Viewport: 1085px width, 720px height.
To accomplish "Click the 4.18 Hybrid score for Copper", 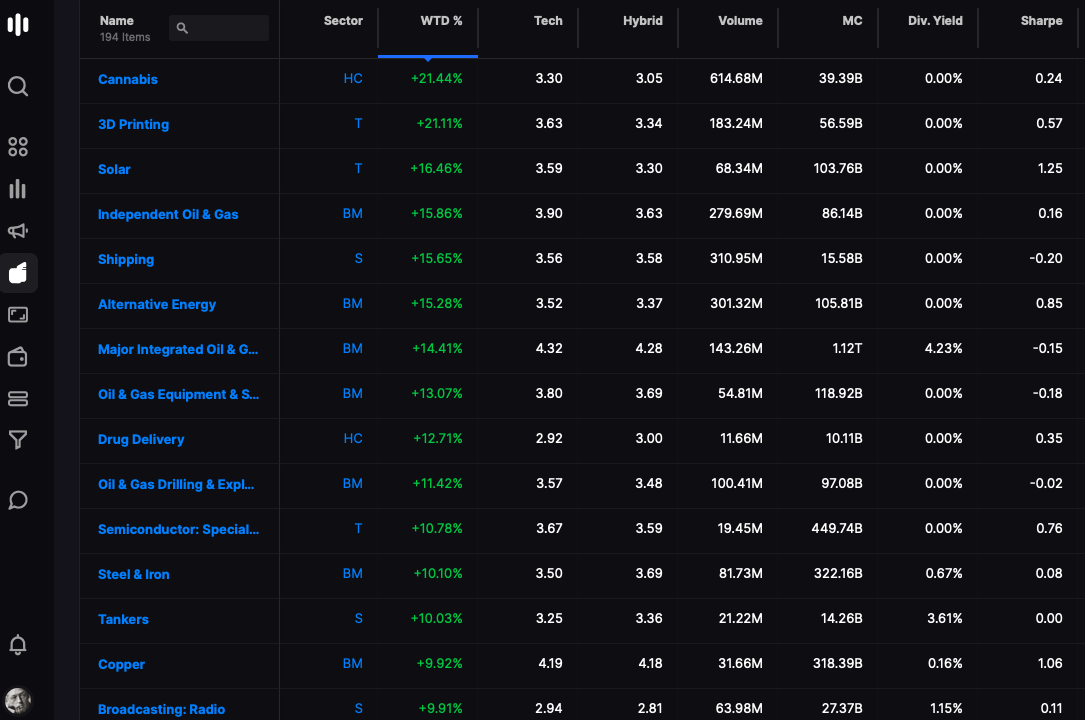I will point(649,663).
